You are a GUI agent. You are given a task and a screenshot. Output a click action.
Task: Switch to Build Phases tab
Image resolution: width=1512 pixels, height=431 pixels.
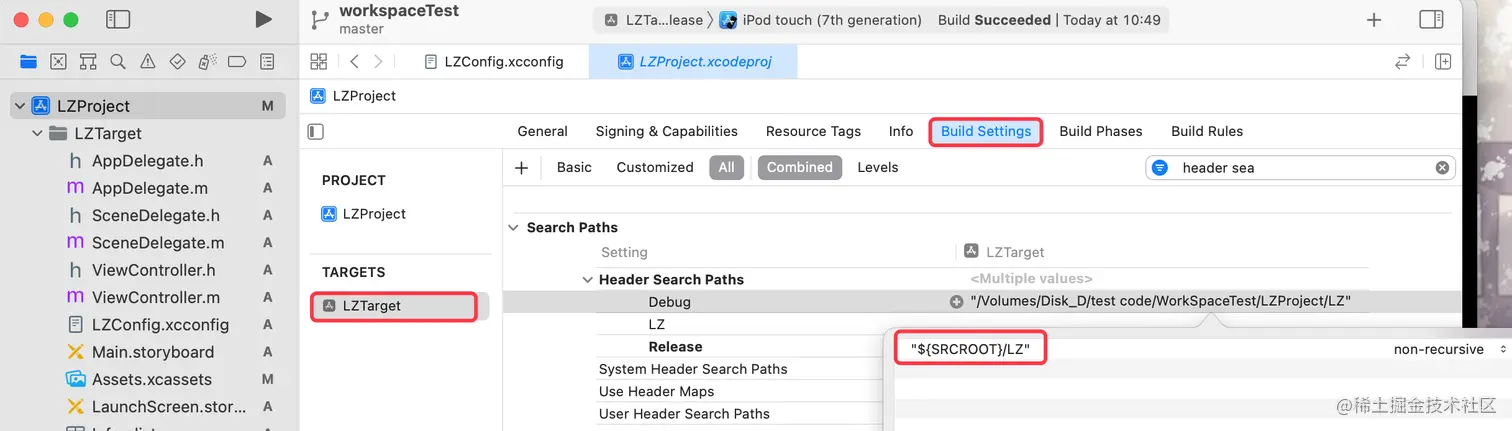(x=1101, y=131)
